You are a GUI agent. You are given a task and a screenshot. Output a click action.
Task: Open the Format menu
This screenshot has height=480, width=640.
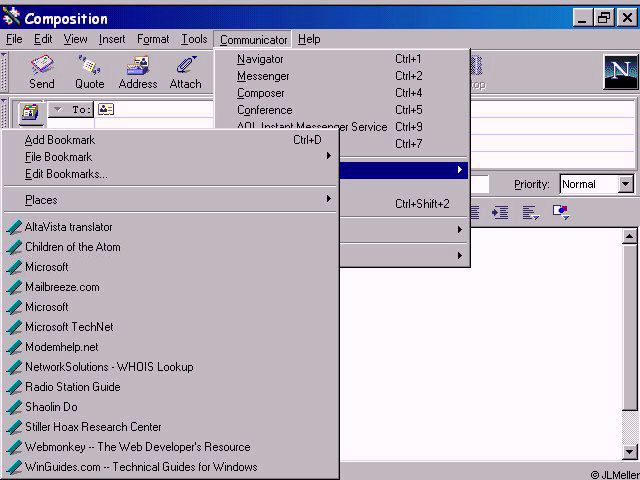153,39
